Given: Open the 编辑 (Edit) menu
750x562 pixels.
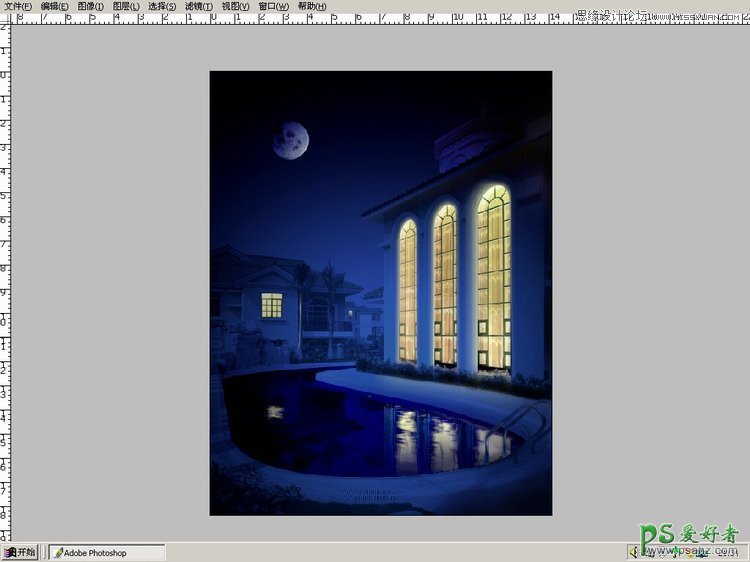Looking at the screenshot, I should point(55,6).
